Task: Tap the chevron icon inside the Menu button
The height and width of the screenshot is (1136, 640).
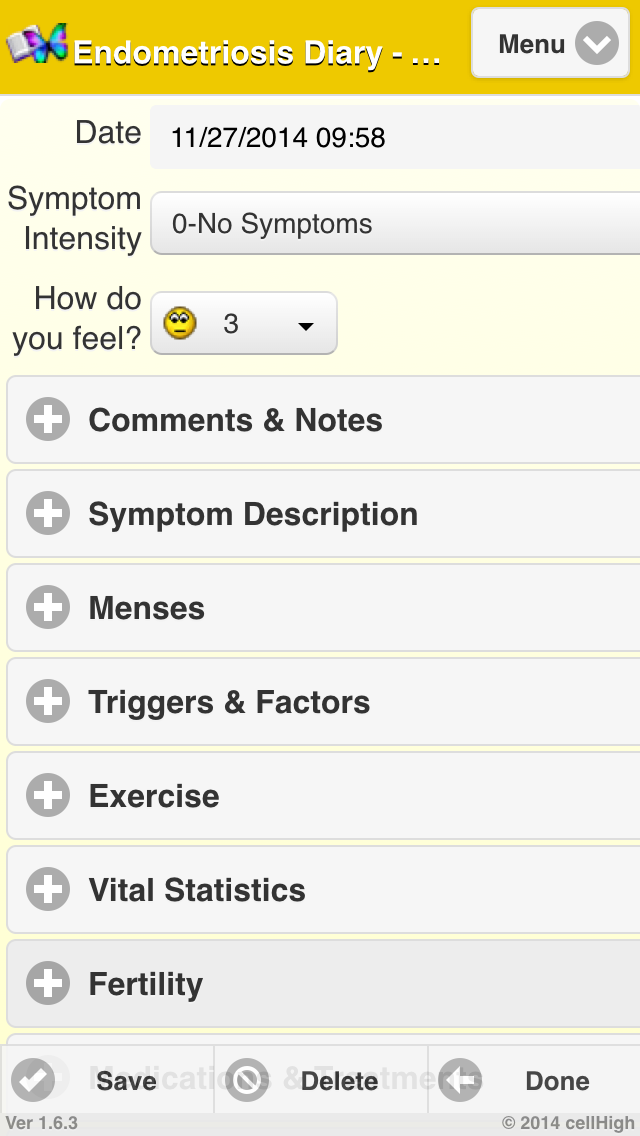Action: [597, 44]
